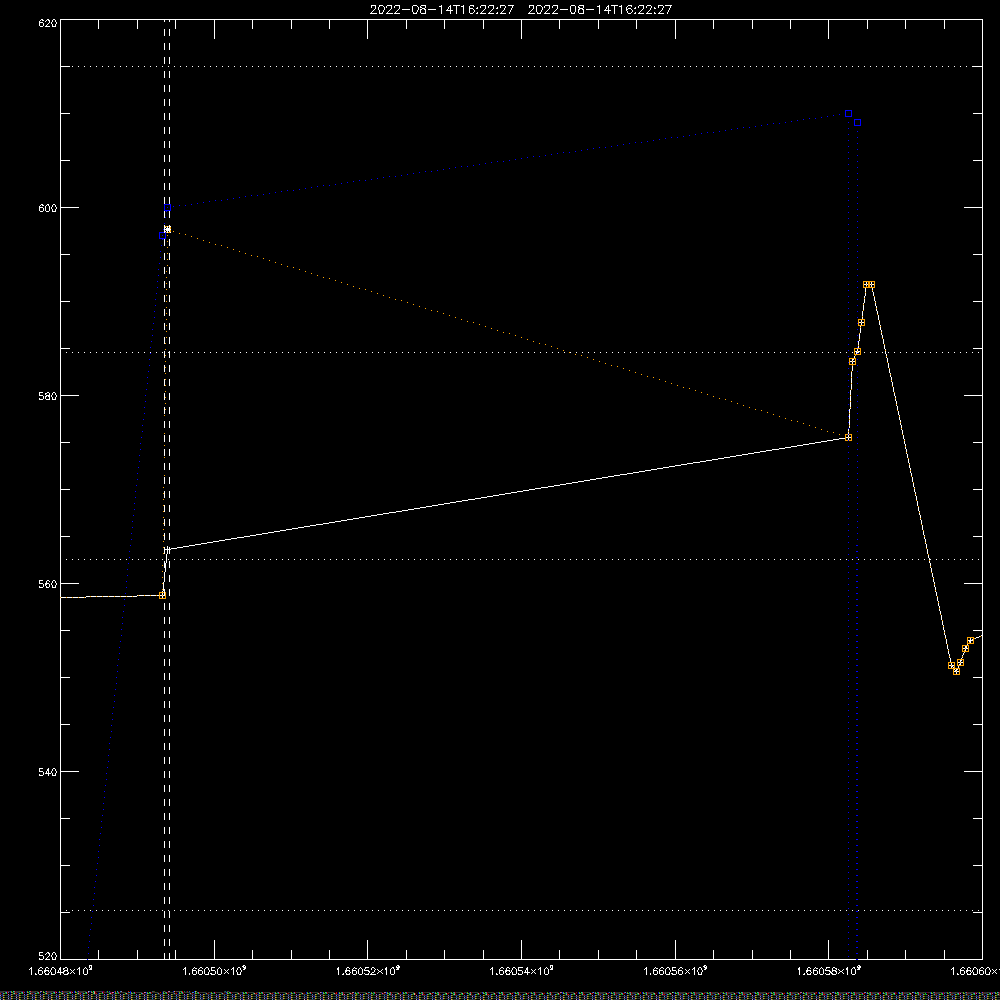1000x1000 pixels.
Task: Click the x-axis label 1.66052×10⁹
Action: [x=368, y=971]
